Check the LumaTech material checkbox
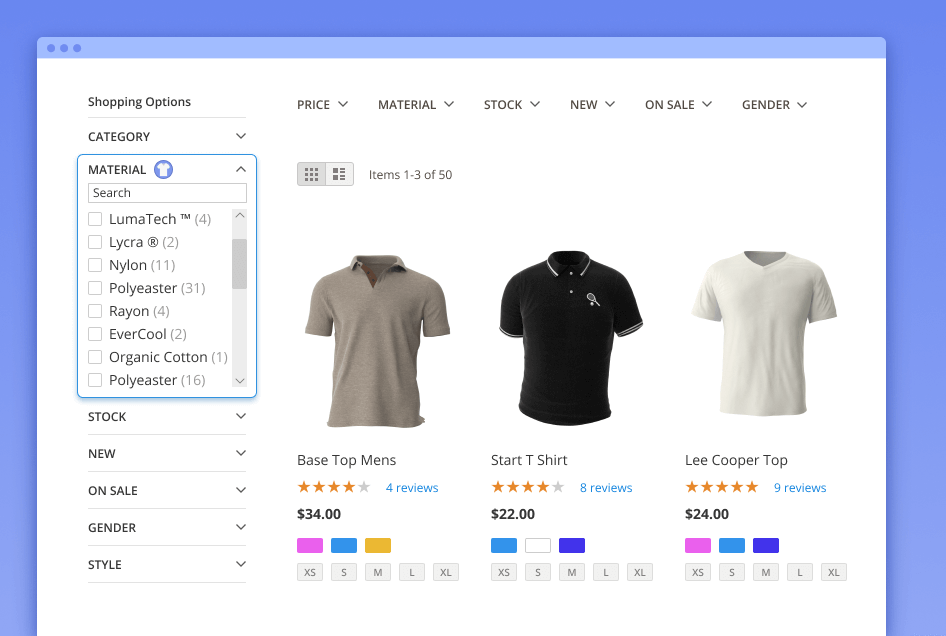This screenshot has width=946, height=636. coord(95,219)
